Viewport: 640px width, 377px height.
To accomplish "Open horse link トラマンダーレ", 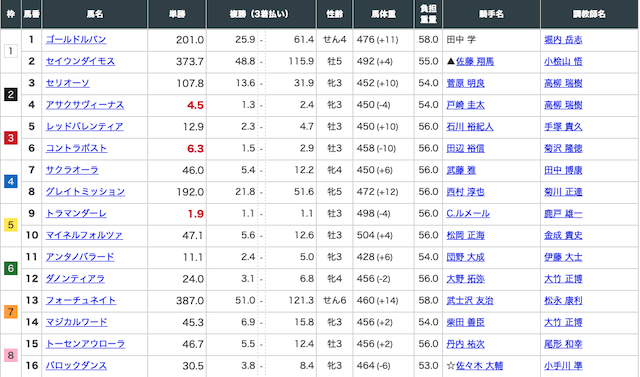I will pyautogui.click(x=76, y=213).
